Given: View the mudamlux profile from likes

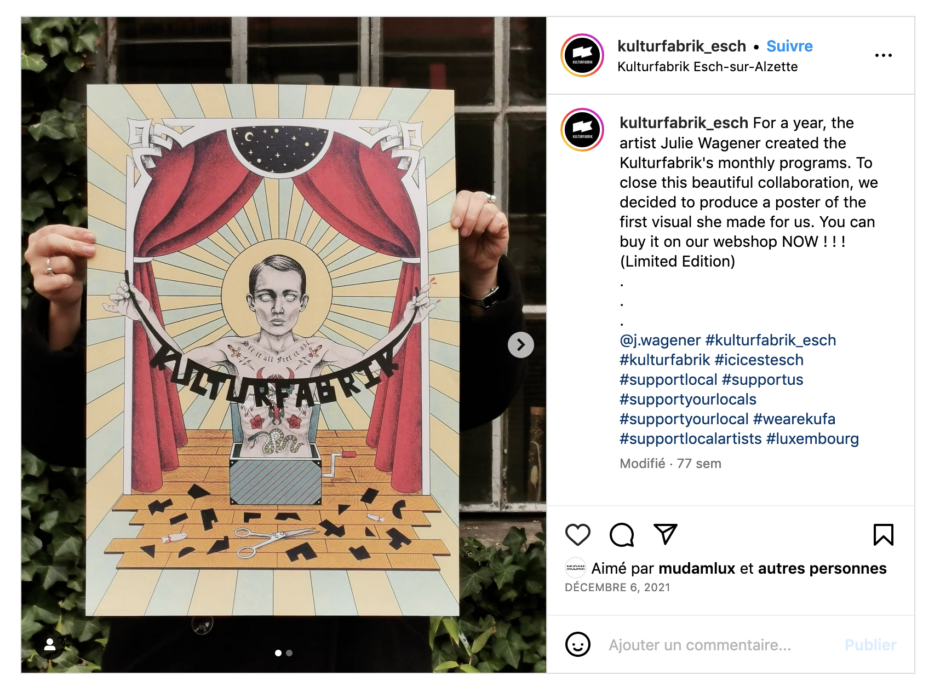Looking at the screenshot, I should (697, 568).
